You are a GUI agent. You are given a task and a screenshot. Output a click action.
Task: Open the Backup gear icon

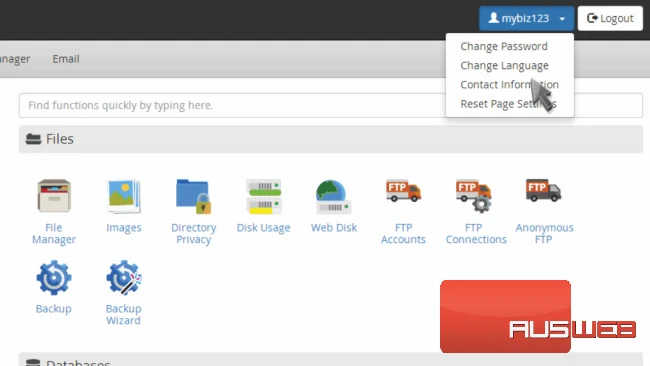point(54,278)
